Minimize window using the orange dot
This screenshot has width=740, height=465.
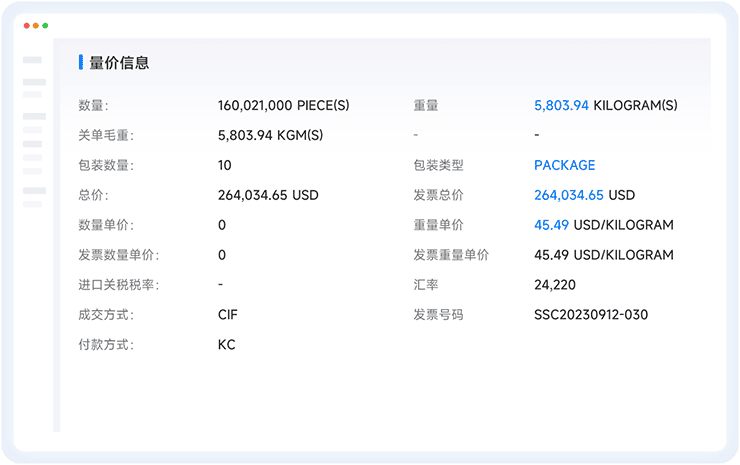(x=36, y=25)
